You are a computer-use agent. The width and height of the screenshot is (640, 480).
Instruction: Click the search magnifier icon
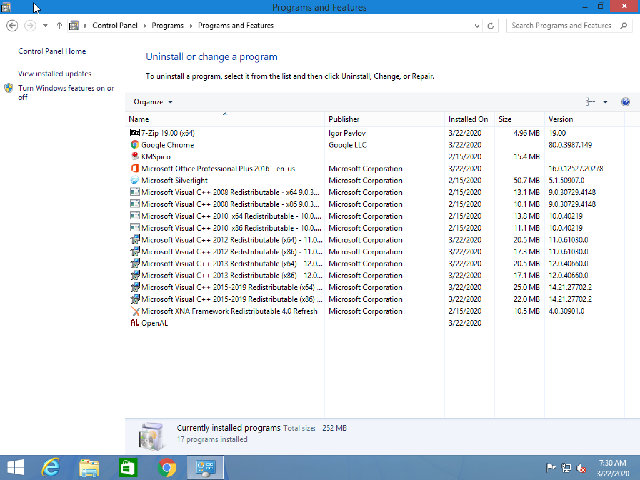[x=623, y=26]
